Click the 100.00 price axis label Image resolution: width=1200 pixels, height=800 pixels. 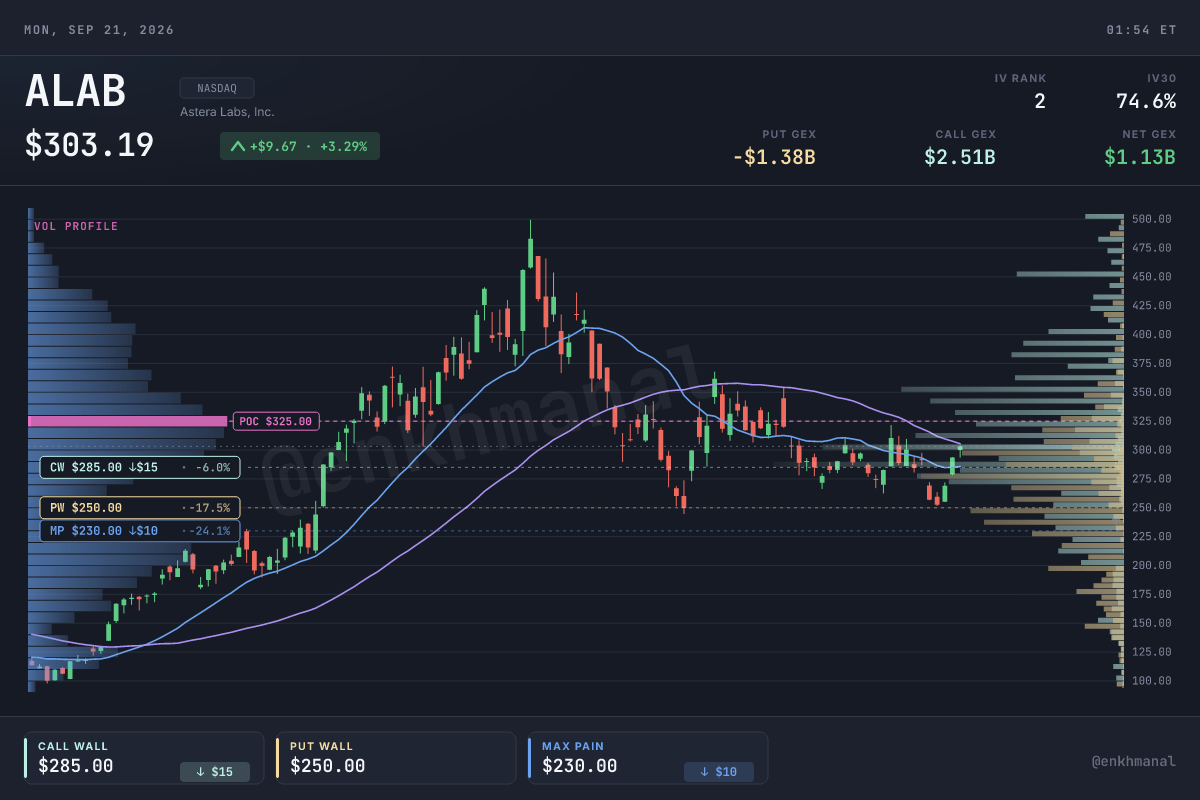click(x=1152, y=681)
